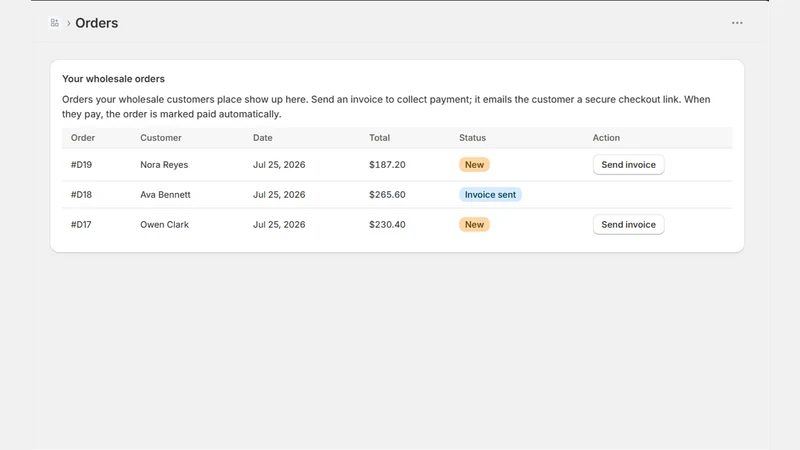Click the date in Owen Clark row
This screenshot has width=800, height=450.
pos(279,224)
